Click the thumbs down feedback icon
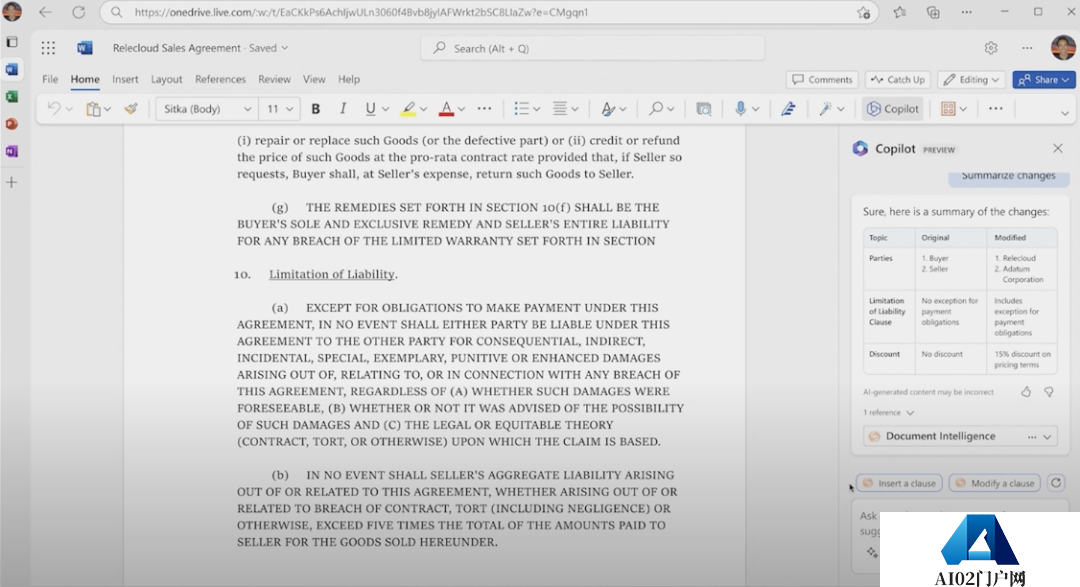The width and height of the screenshot is (1080, 587). [x=1048, y=392]
